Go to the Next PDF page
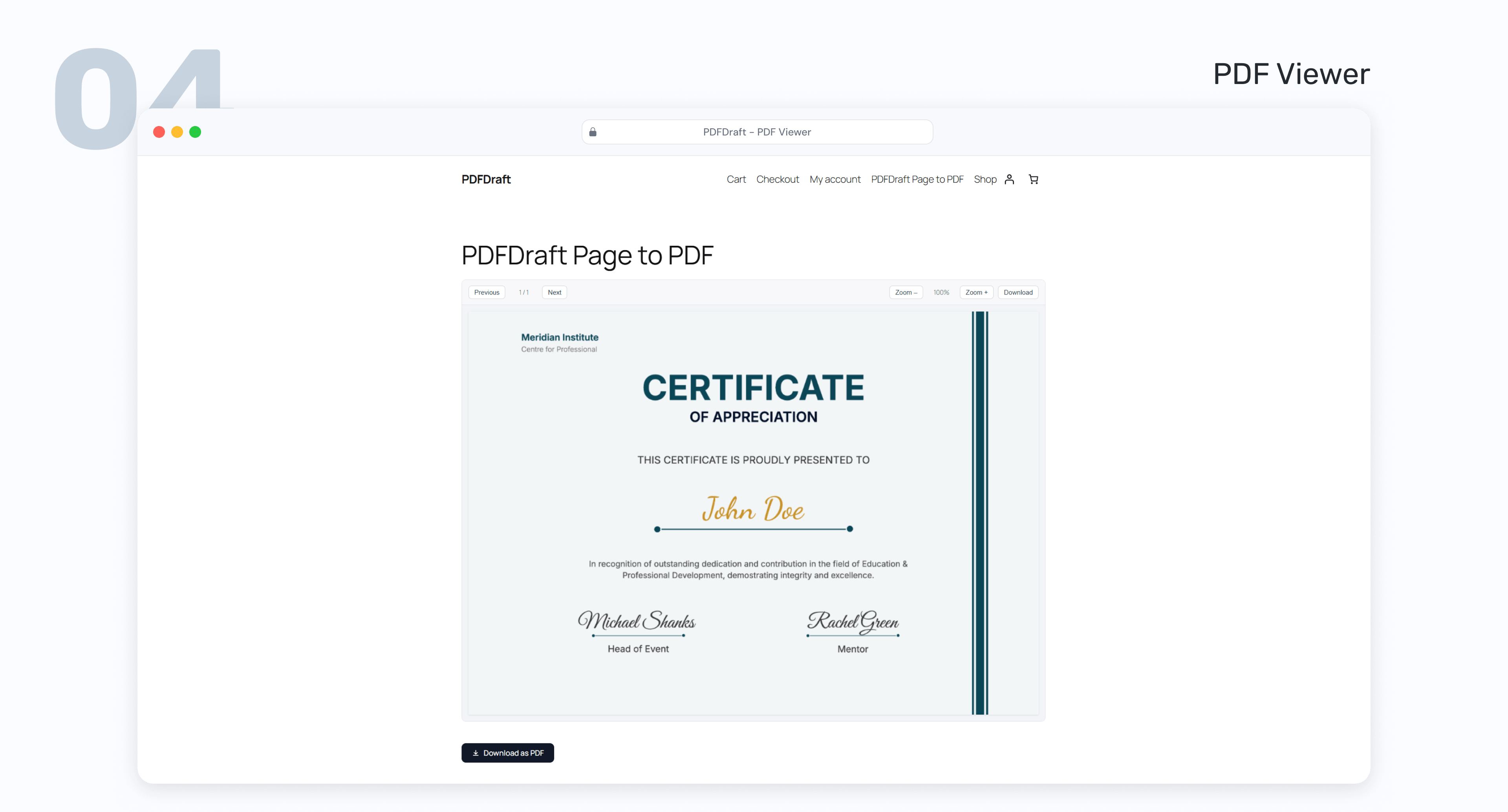Image resolution: width=1508 pixels, height=812 pixels. [x=555, y=292]
